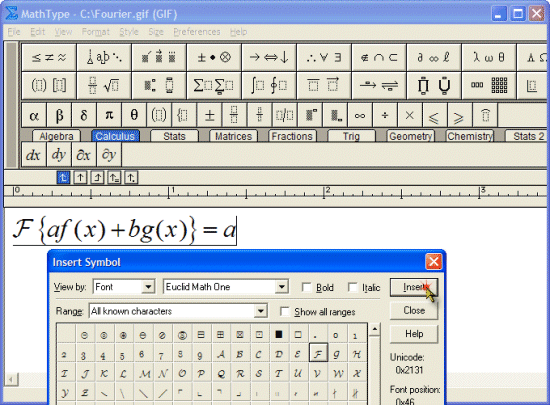Expand the View by Font dropdown
The width and height of the screenshot is (550, 405).
[x=148, y=287]
